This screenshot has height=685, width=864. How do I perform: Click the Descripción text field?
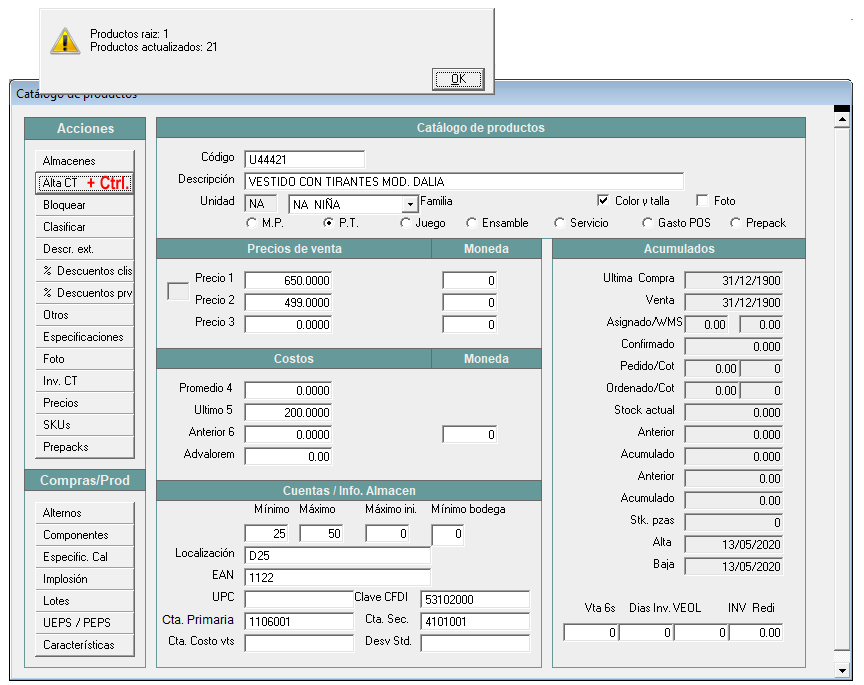(x=464, y=182)
